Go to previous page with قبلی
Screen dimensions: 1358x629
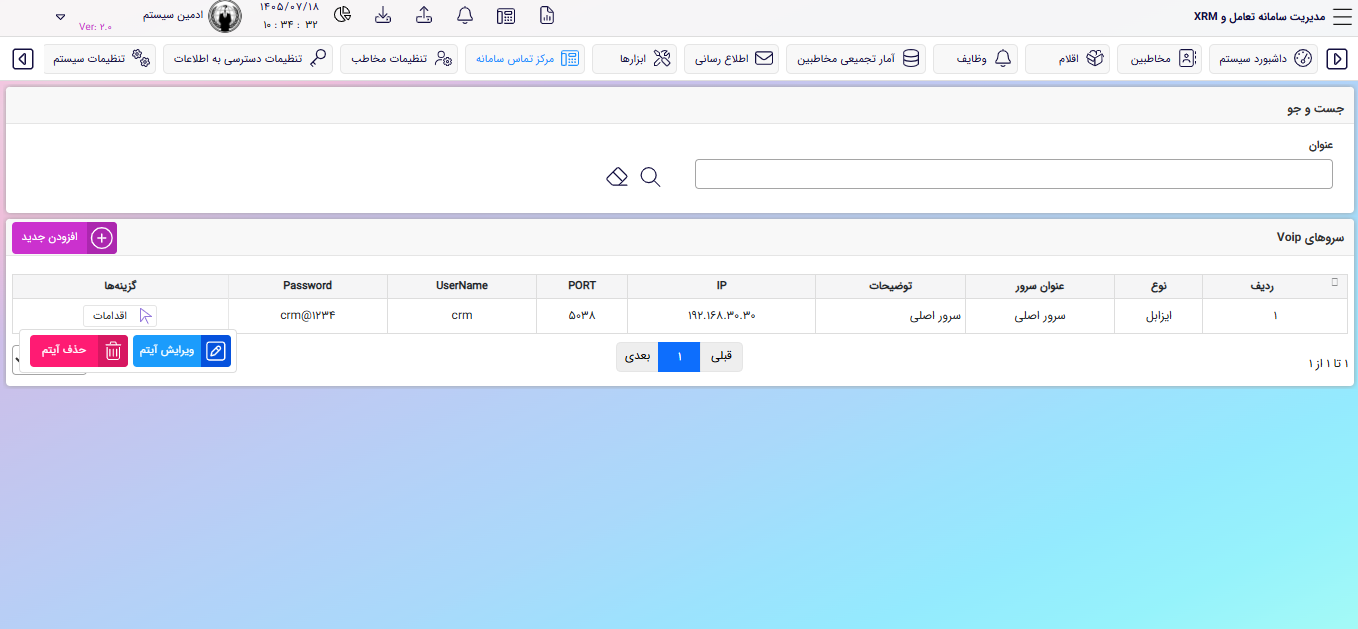coord(721,356)
